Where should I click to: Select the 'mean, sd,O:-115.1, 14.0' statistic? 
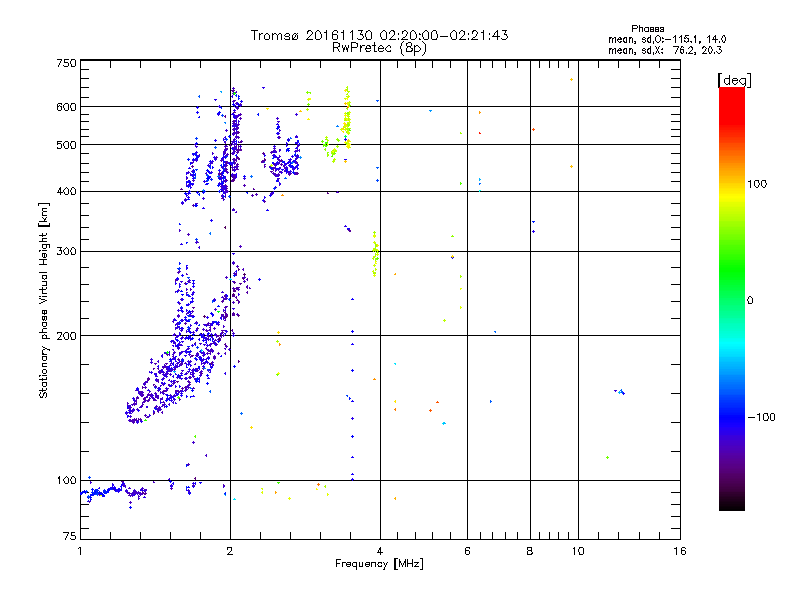coord(667,39)
